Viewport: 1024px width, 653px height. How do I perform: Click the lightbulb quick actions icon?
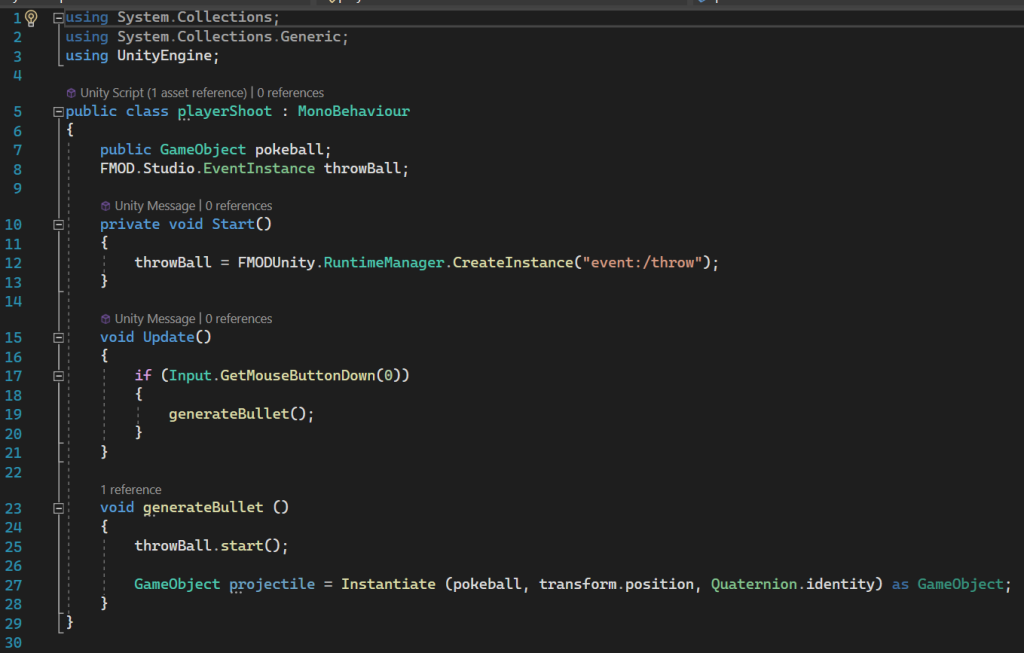31,18
